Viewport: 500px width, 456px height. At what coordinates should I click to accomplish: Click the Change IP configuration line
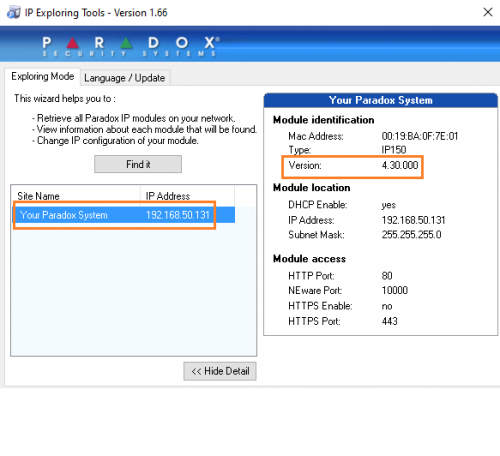coord(115,141)
